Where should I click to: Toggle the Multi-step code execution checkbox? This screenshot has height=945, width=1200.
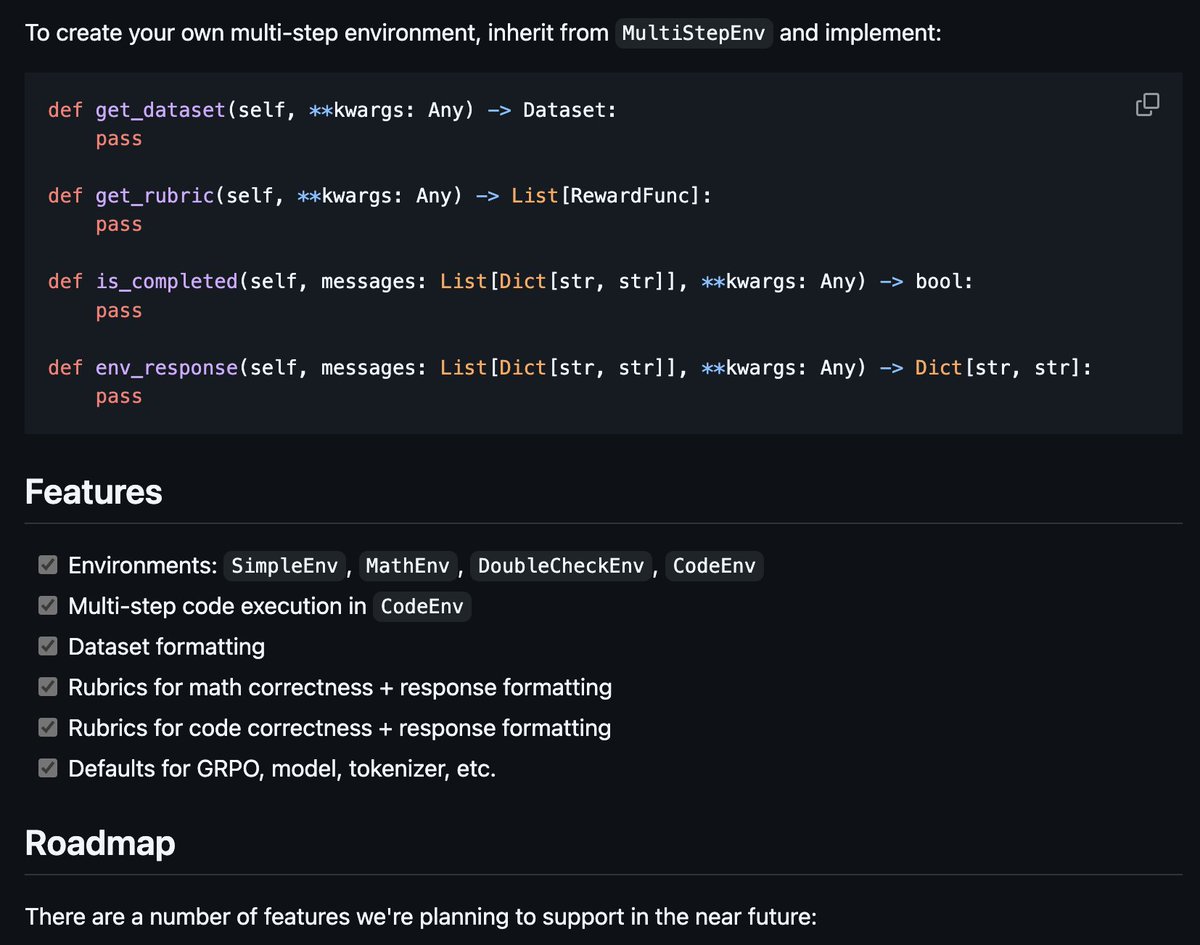tap(47, 606)
